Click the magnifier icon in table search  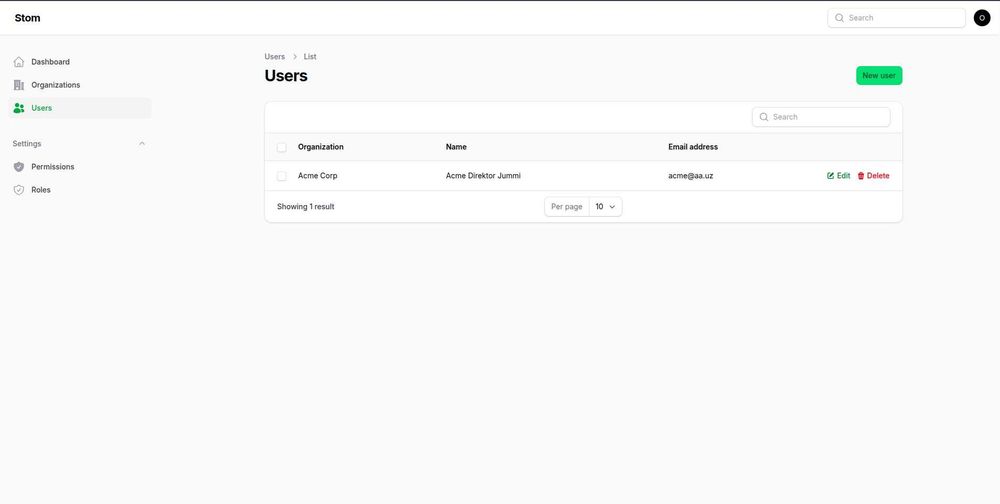(x=765, y=117)
